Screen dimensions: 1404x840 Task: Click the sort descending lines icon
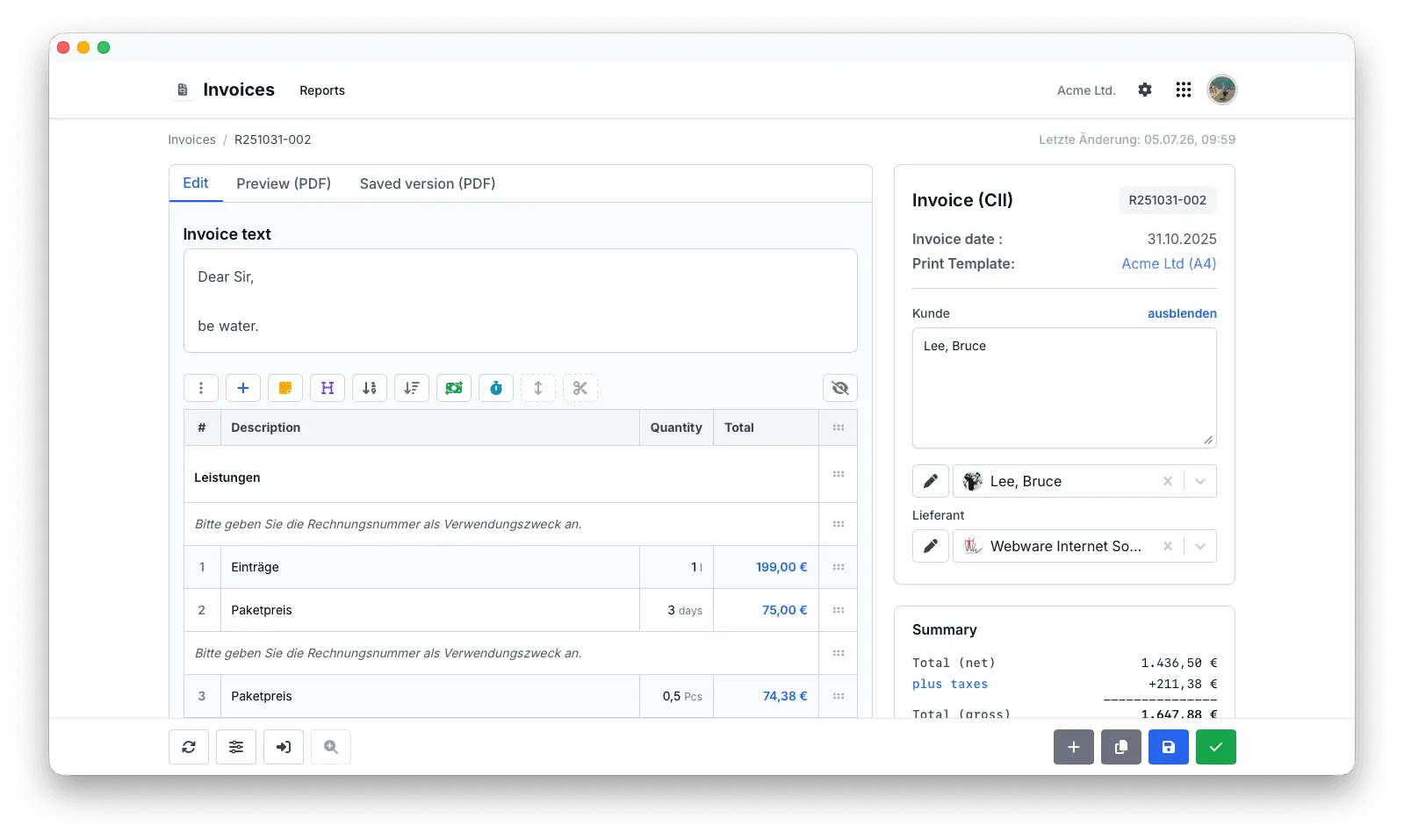click(x=412, y=388)
